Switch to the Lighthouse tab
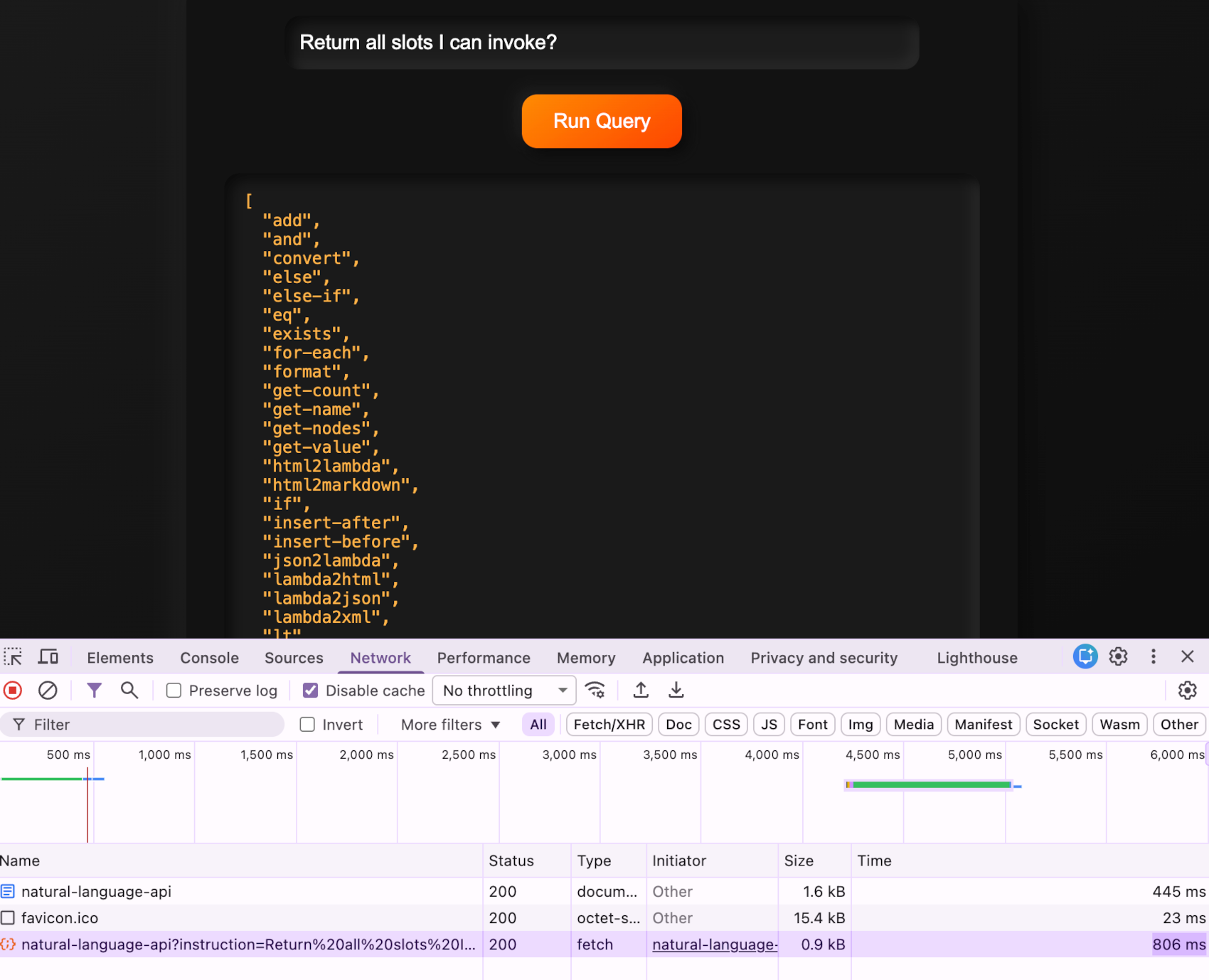Image resolution: width=1209 pixels, height=980 pixels. [x=976, y=658]
